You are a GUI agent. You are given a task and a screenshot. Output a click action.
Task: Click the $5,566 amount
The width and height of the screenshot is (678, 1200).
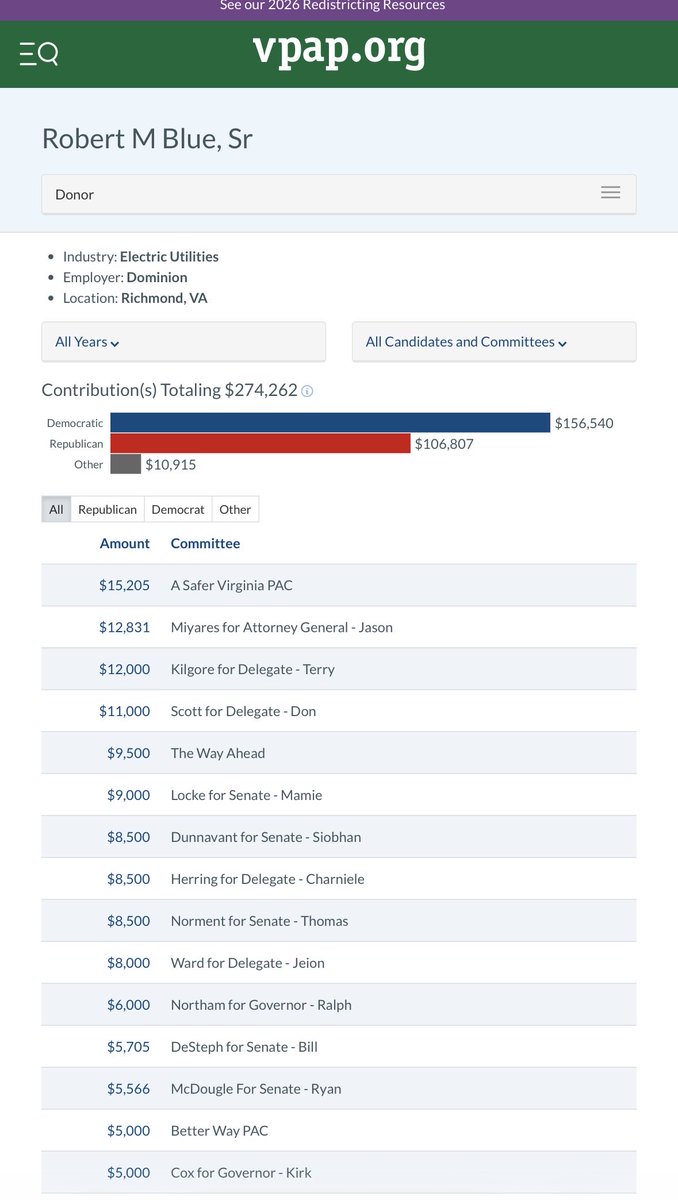pyautogui.click(x=128, y=1089)
